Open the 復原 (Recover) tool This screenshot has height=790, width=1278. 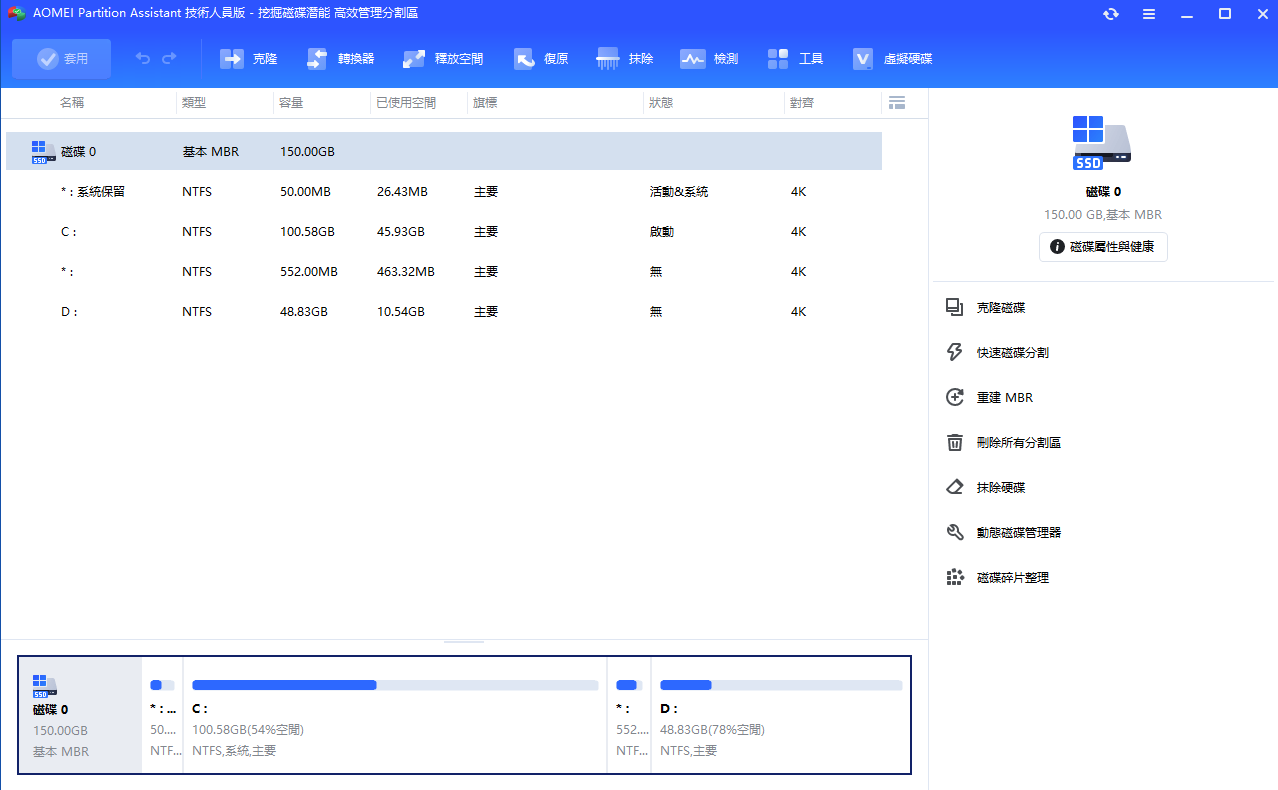tap(541, 59)
